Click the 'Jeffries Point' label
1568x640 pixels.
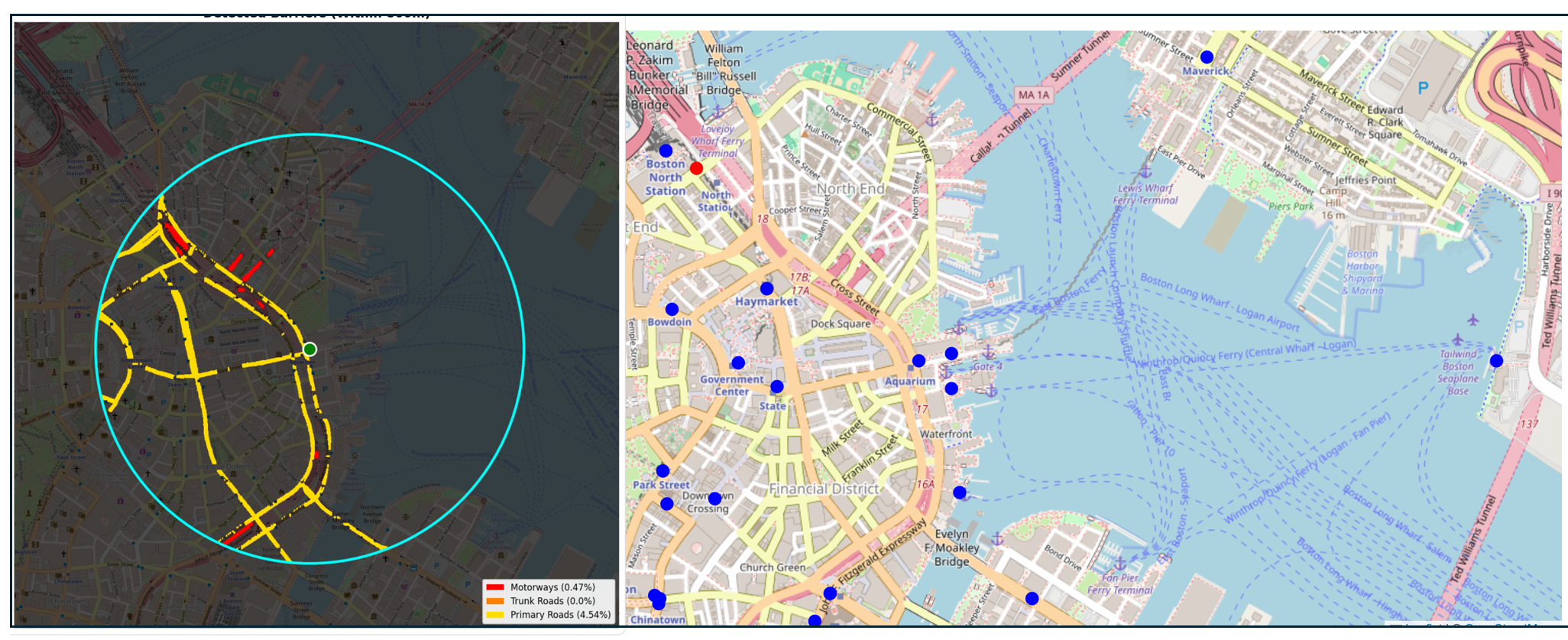coord(1366,180)
